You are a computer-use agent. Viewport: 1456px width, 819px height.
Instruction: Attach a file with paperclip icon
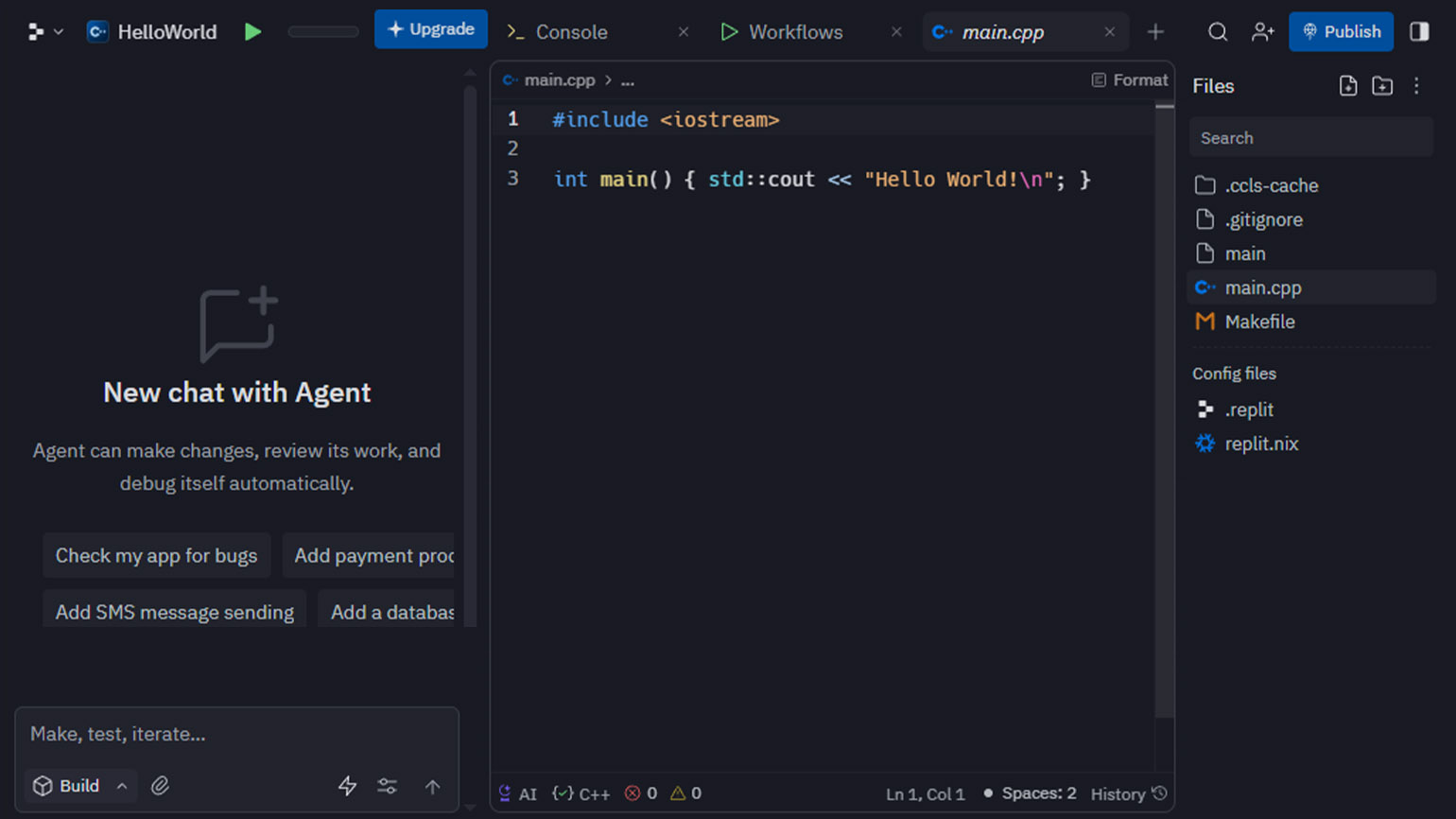160,786
